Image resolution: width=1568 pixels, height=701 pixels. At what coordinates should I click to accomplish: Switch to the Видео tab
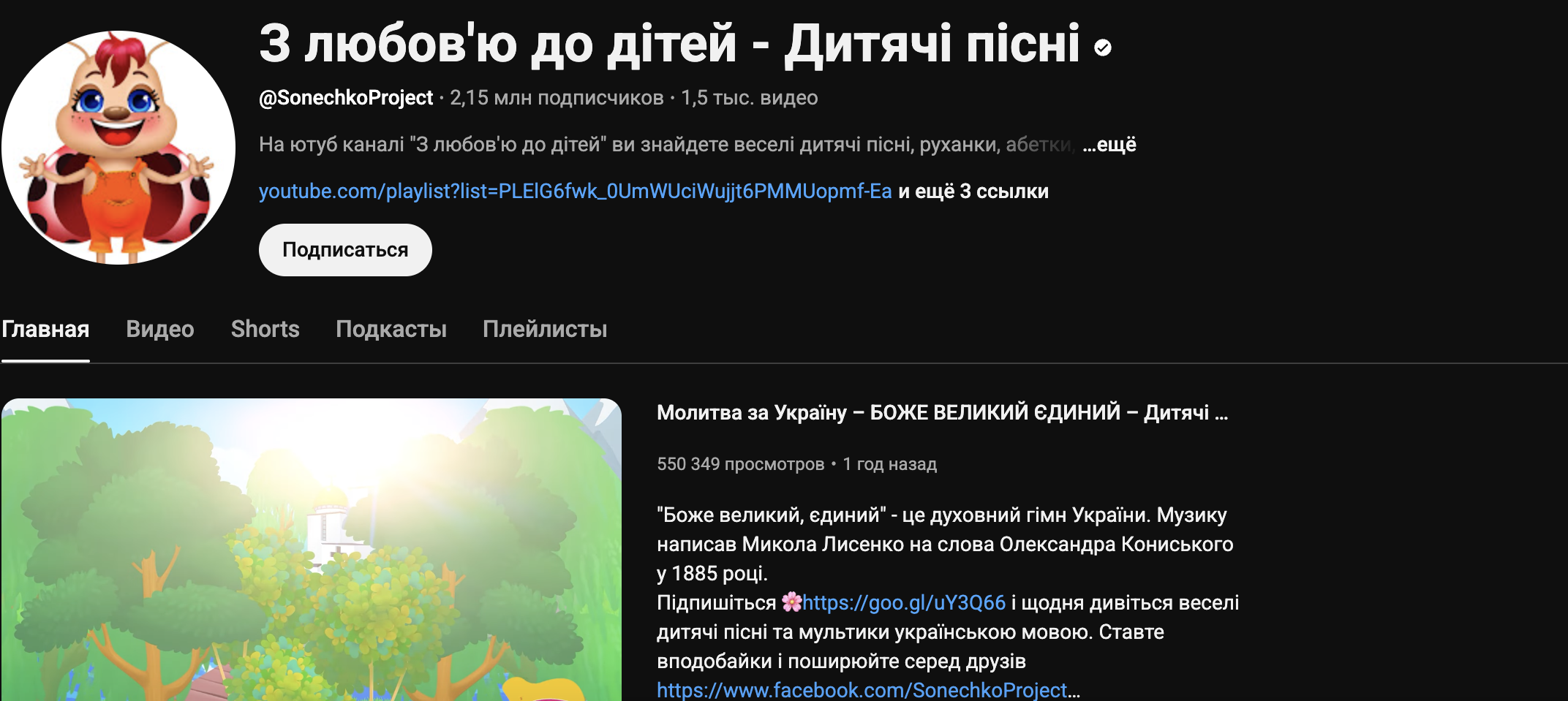pos(160,329)
